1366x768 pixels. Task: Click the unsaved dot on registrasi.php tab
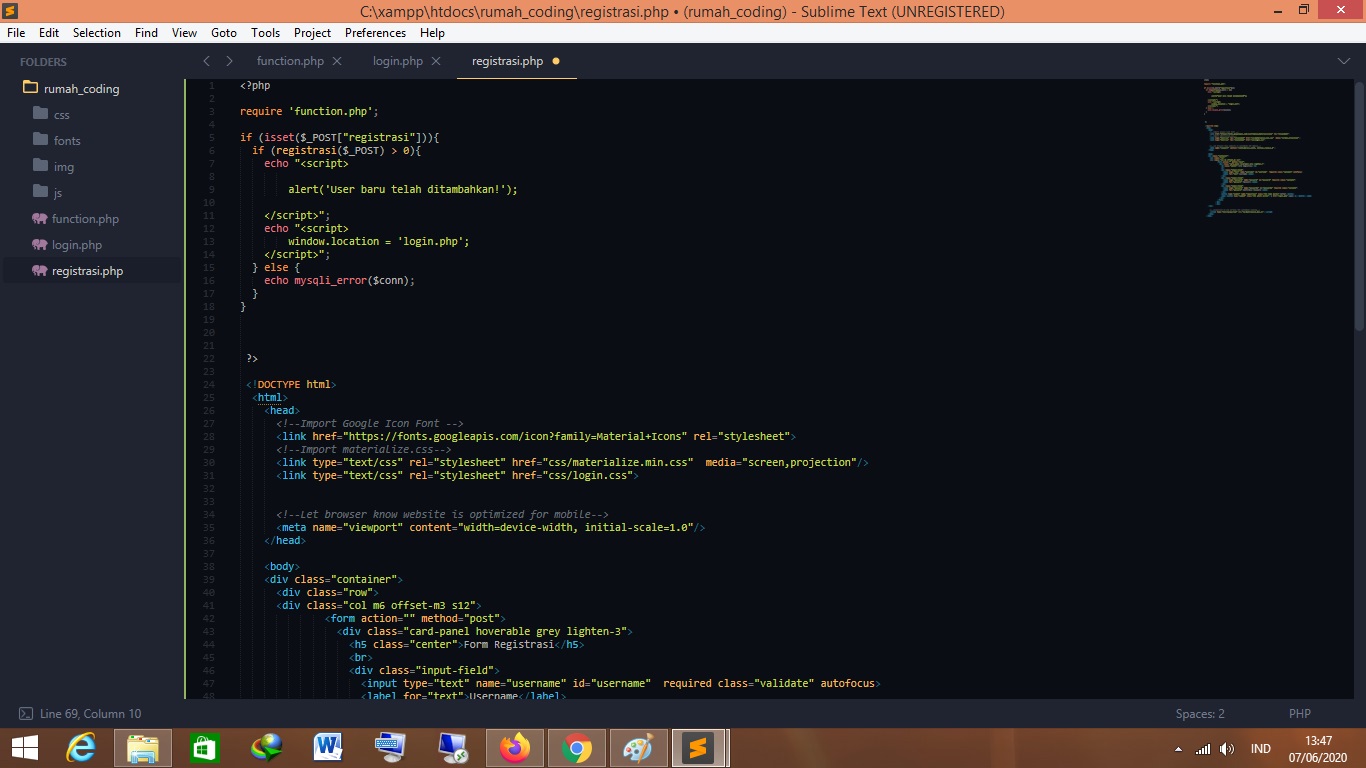(556, 61)
